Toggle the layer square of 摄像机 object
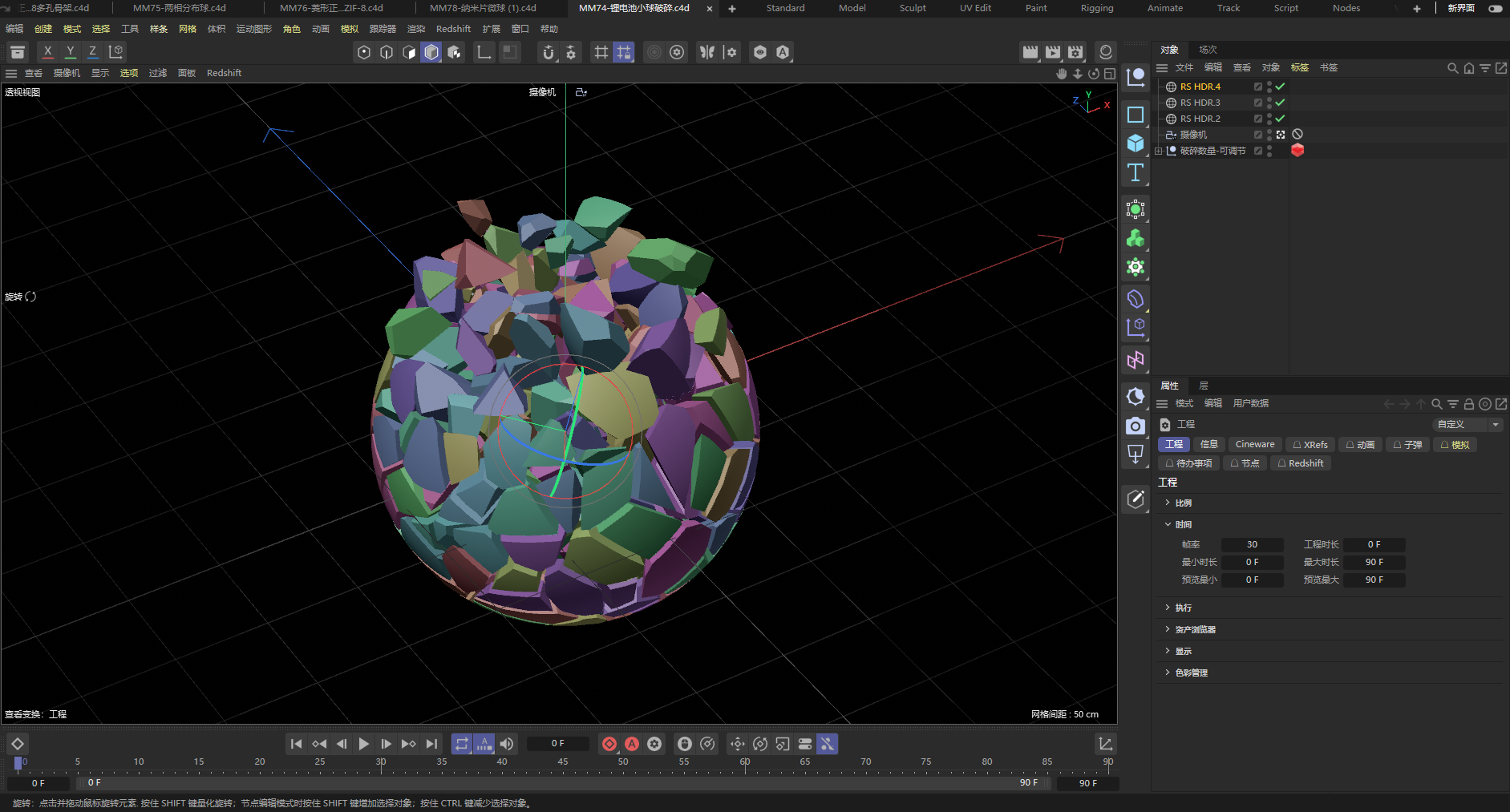 (1257, 135)
